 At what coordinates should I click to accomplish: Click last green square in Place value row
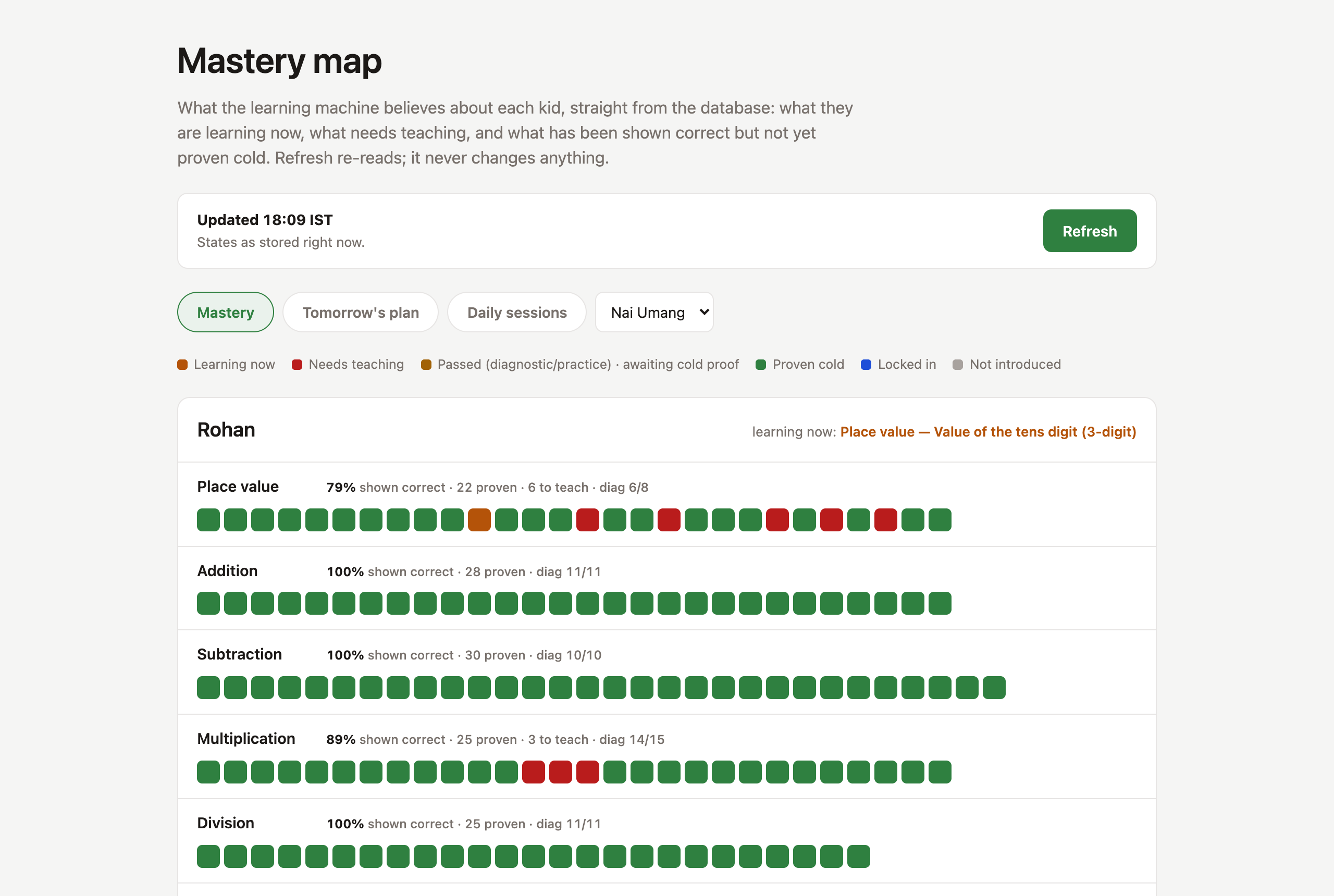pyautogui.click(x=940, y=520)
